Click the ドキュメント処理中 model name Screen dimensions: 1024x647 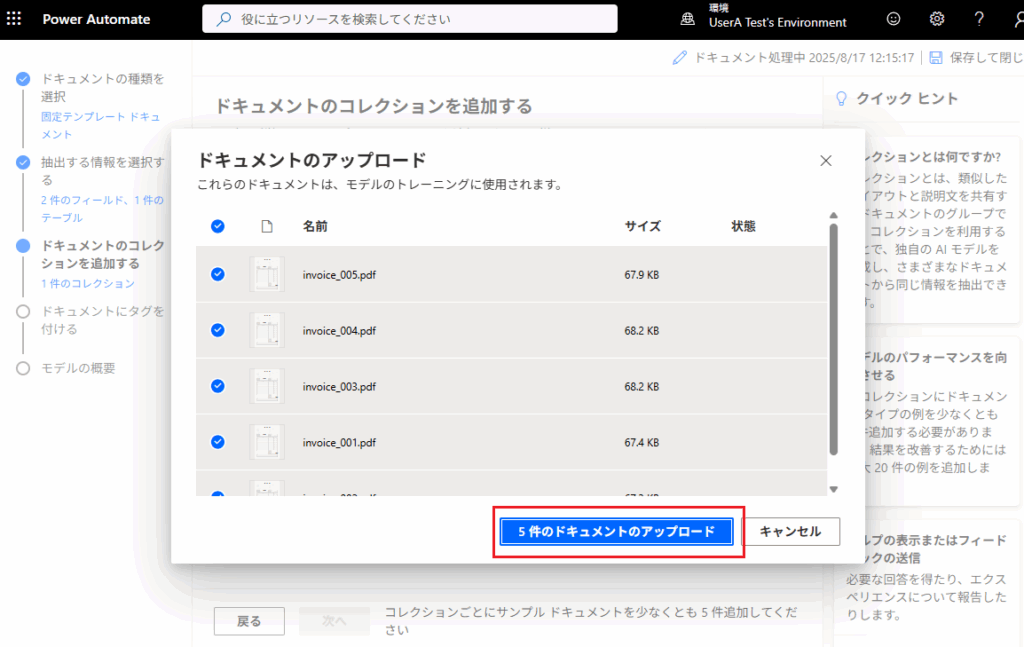click(x=803, y=57)
